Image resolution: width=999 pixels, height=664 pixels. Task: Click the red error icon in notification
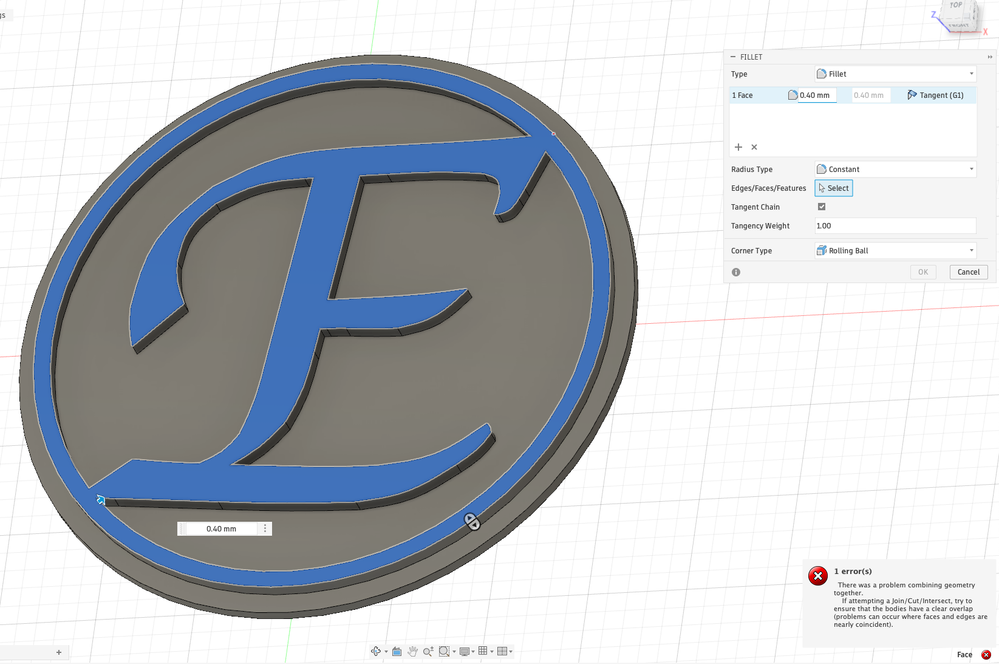point(818,575)
